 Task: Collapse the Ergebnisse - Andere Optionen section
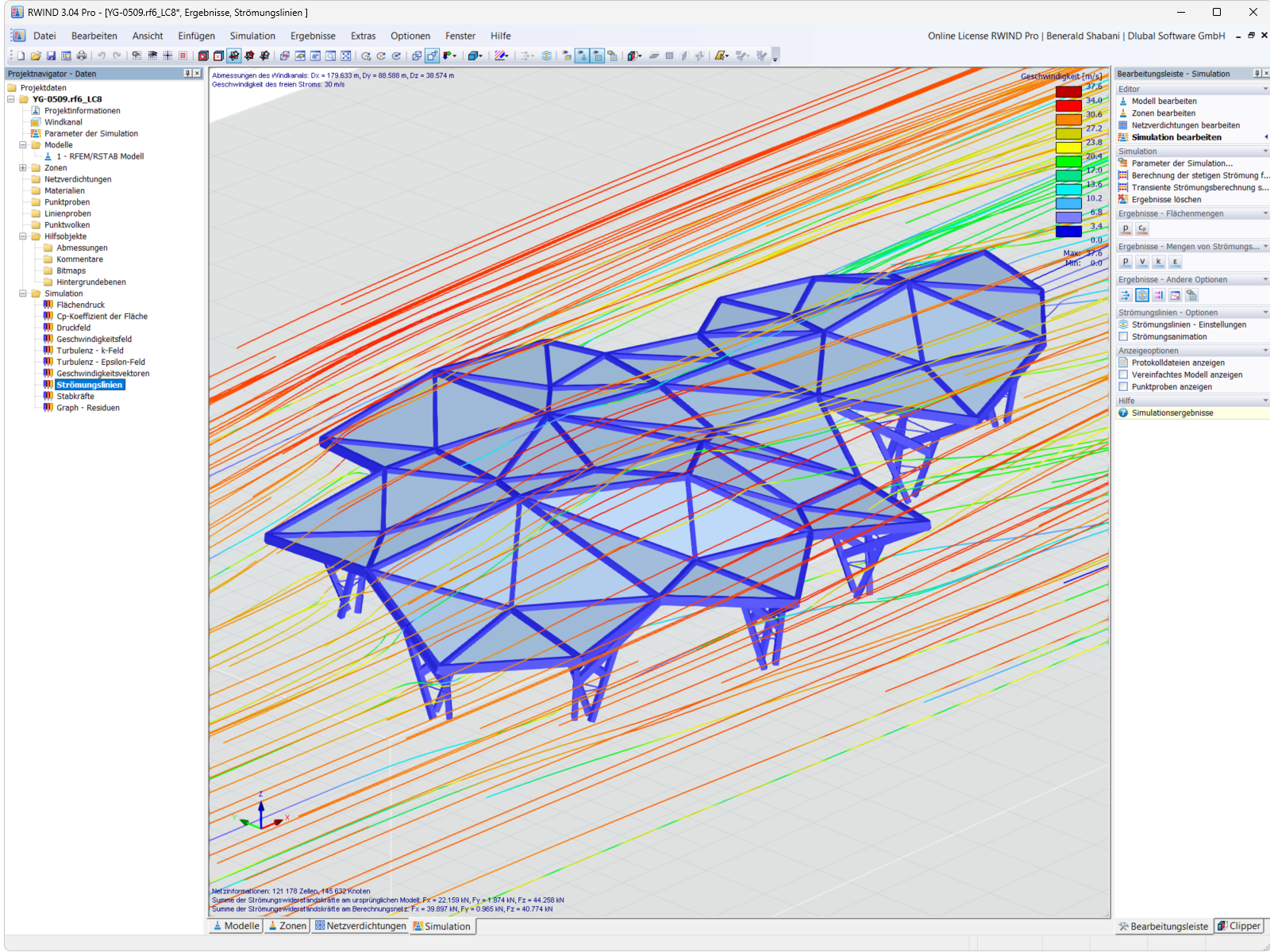1266,279
